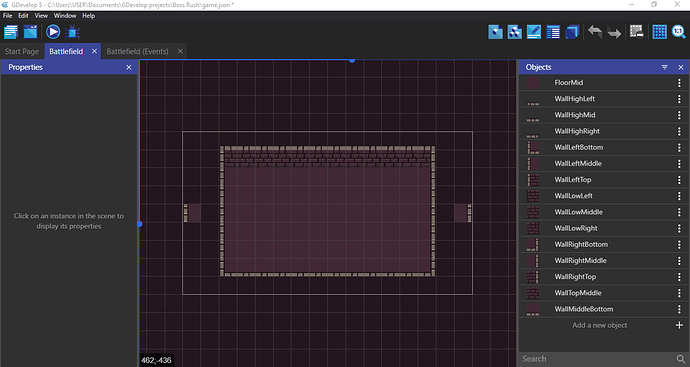Reset zoom to 1:1 magnifier icon
The width and height of the screenshot is (690, 367).
679,32
